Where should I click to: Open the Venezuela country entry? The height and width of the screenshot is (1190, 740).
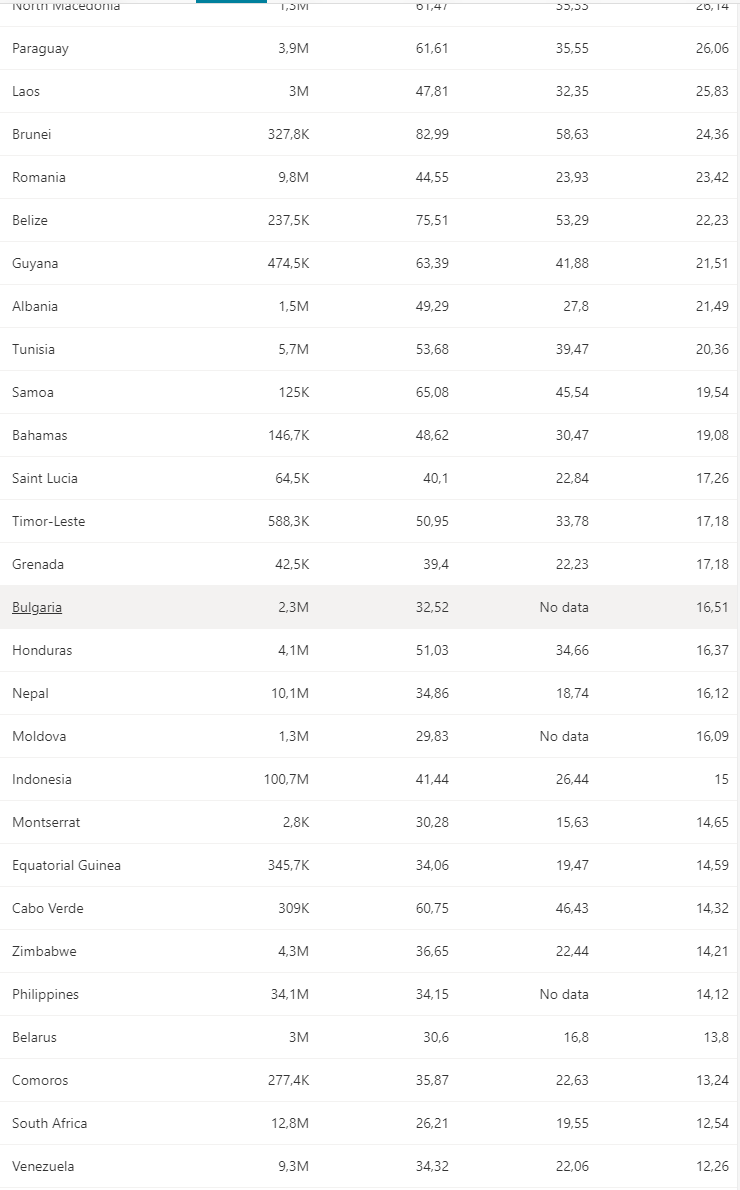coord(43,1166)
